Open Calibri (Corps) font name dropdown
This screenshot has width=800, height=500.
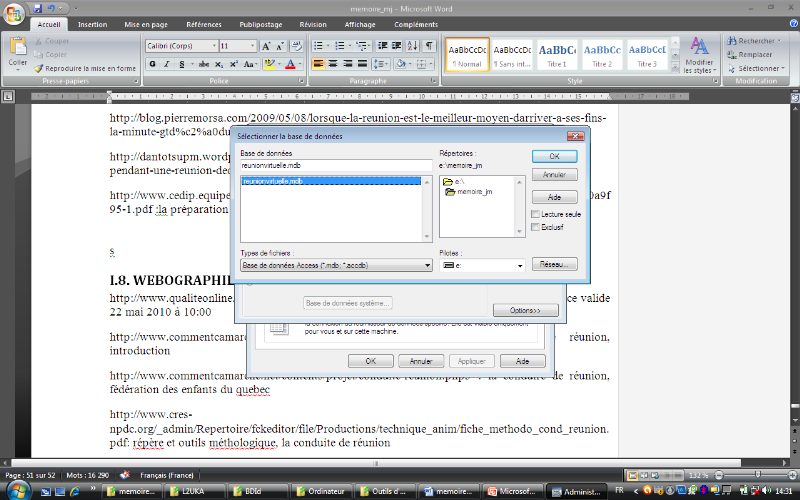click(x=214, y=46)
